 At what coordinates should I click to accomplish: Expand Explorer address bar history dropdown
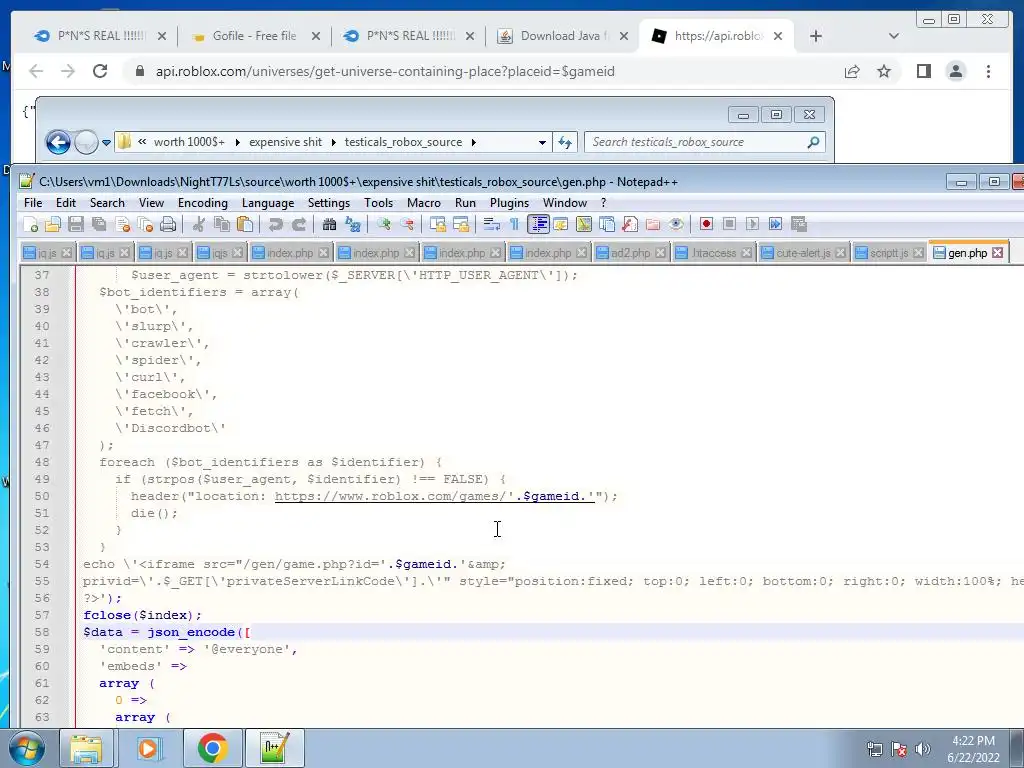[542, 142]
